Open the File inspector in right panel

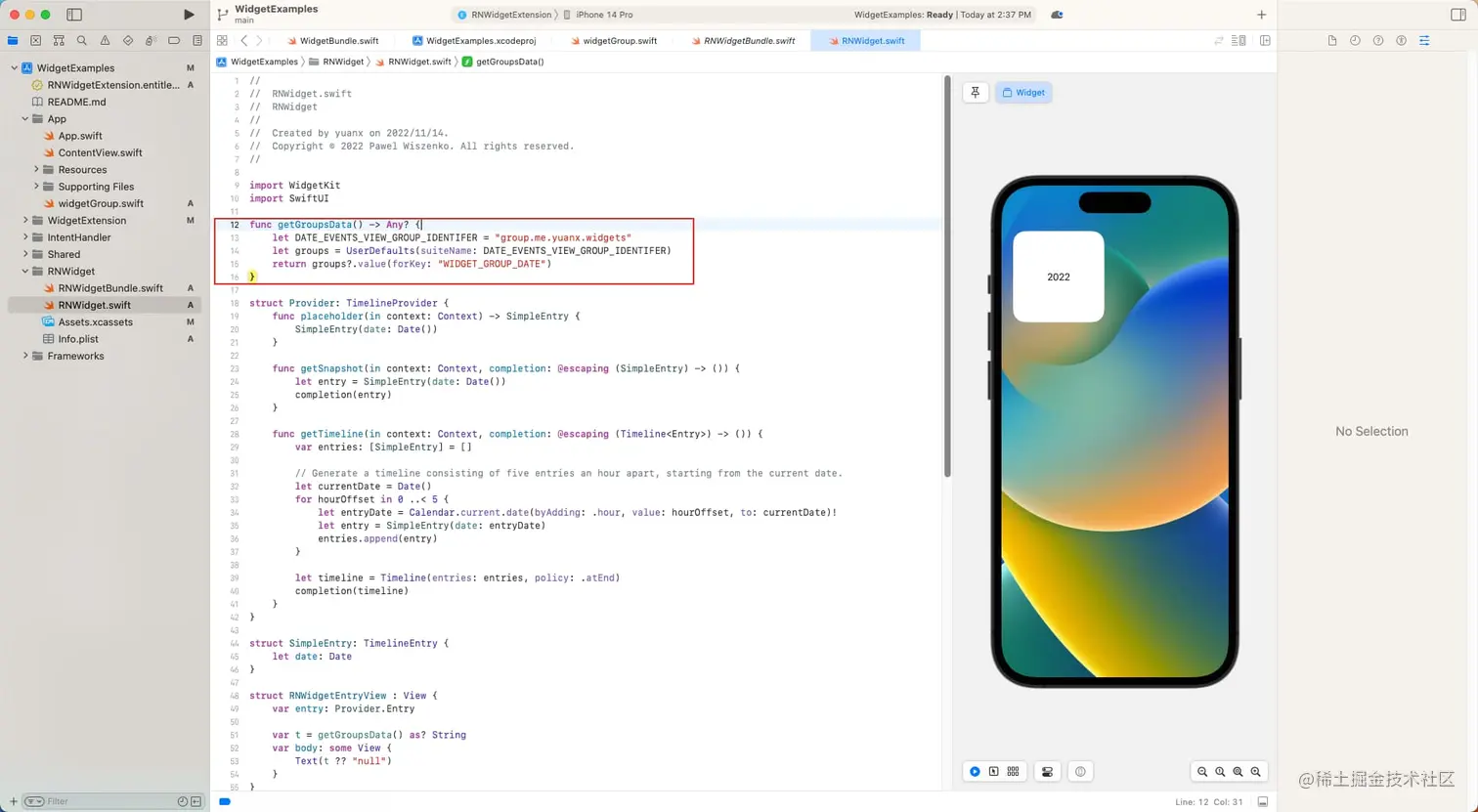coord(1331,40)
